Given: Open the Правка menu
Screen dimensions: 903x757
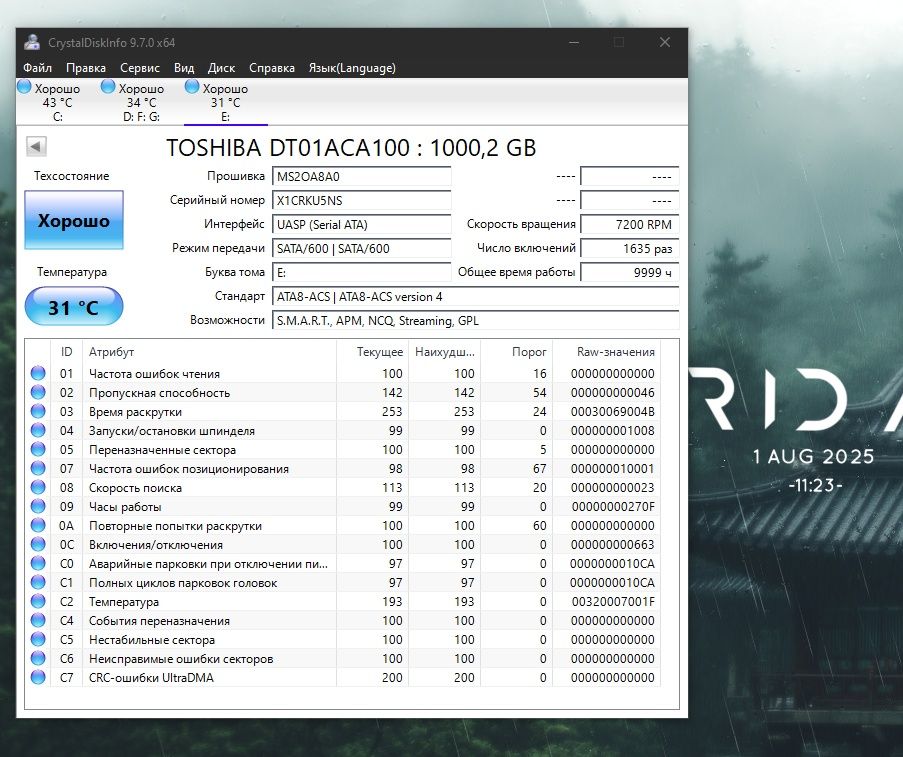Looking at the screenshot, I should 86,68.
